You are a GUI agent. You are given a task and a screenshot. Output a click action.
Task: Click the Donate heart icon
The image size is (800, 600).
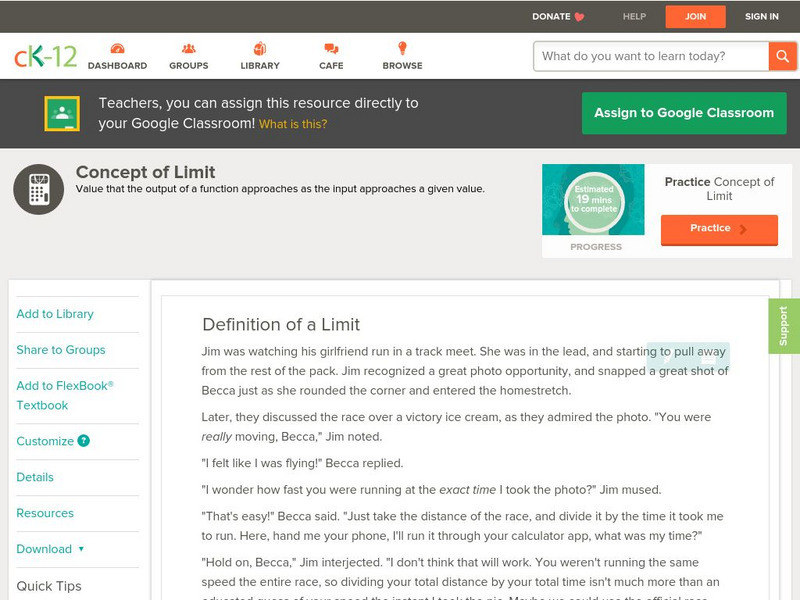tap(579, 17)
